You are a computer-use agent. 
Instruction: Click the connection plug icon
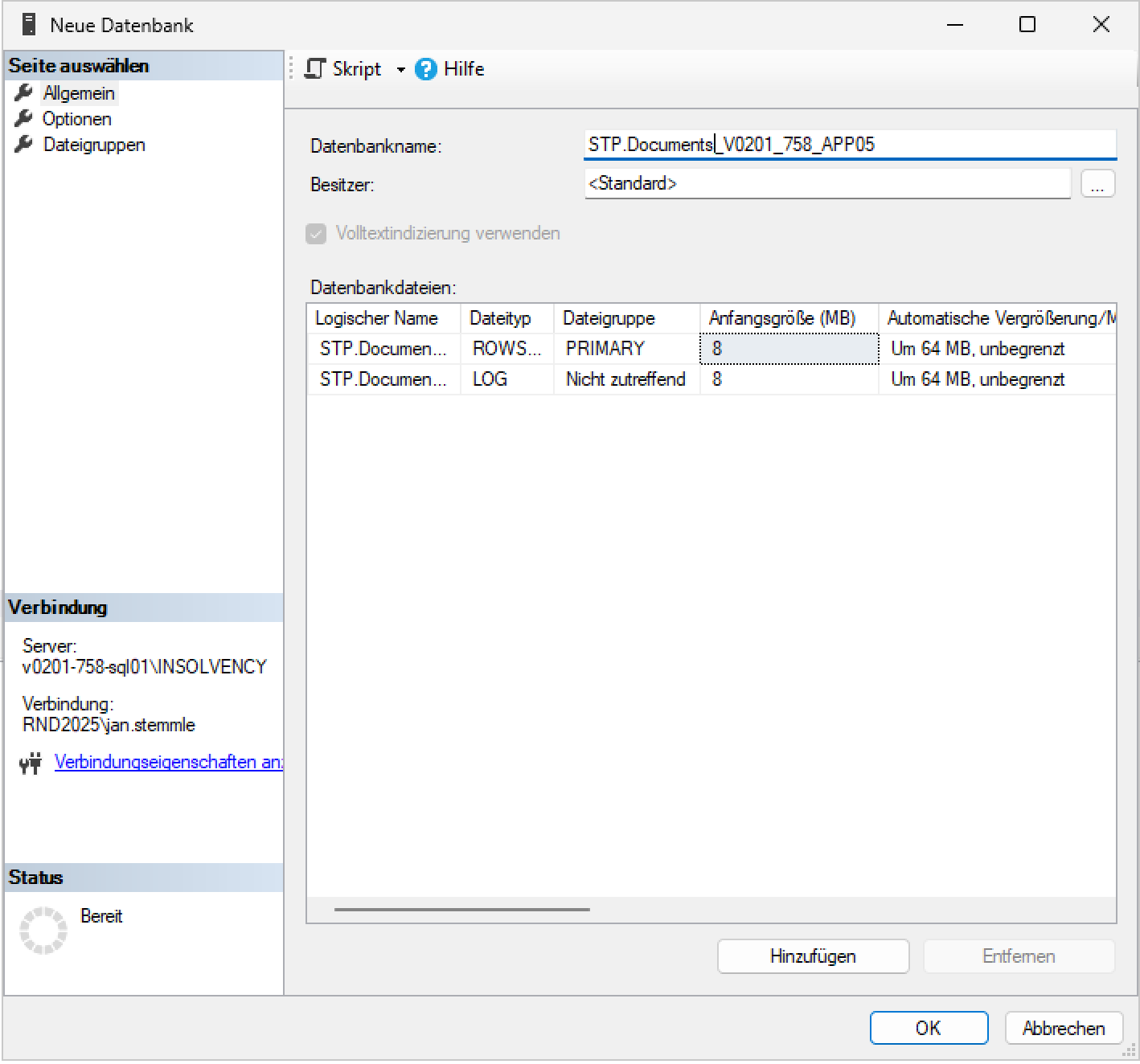[31, 763]
